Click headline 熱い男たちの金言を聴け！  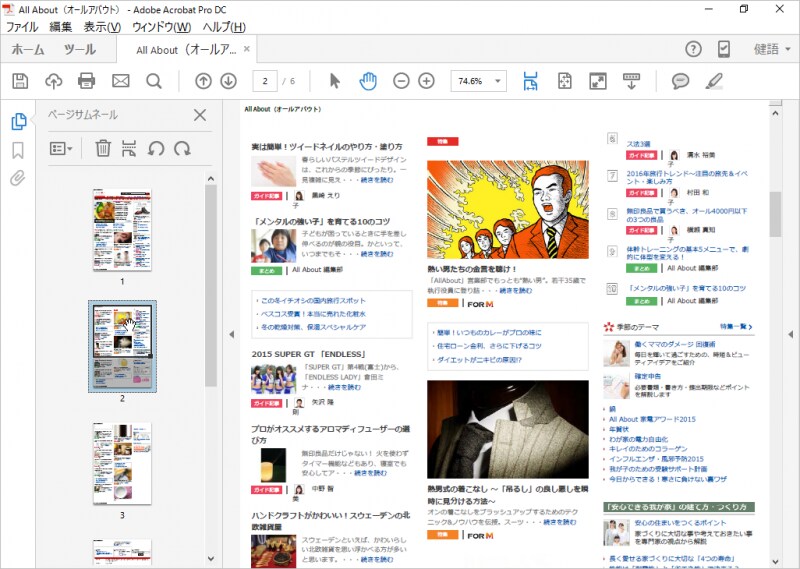(472, 268)
